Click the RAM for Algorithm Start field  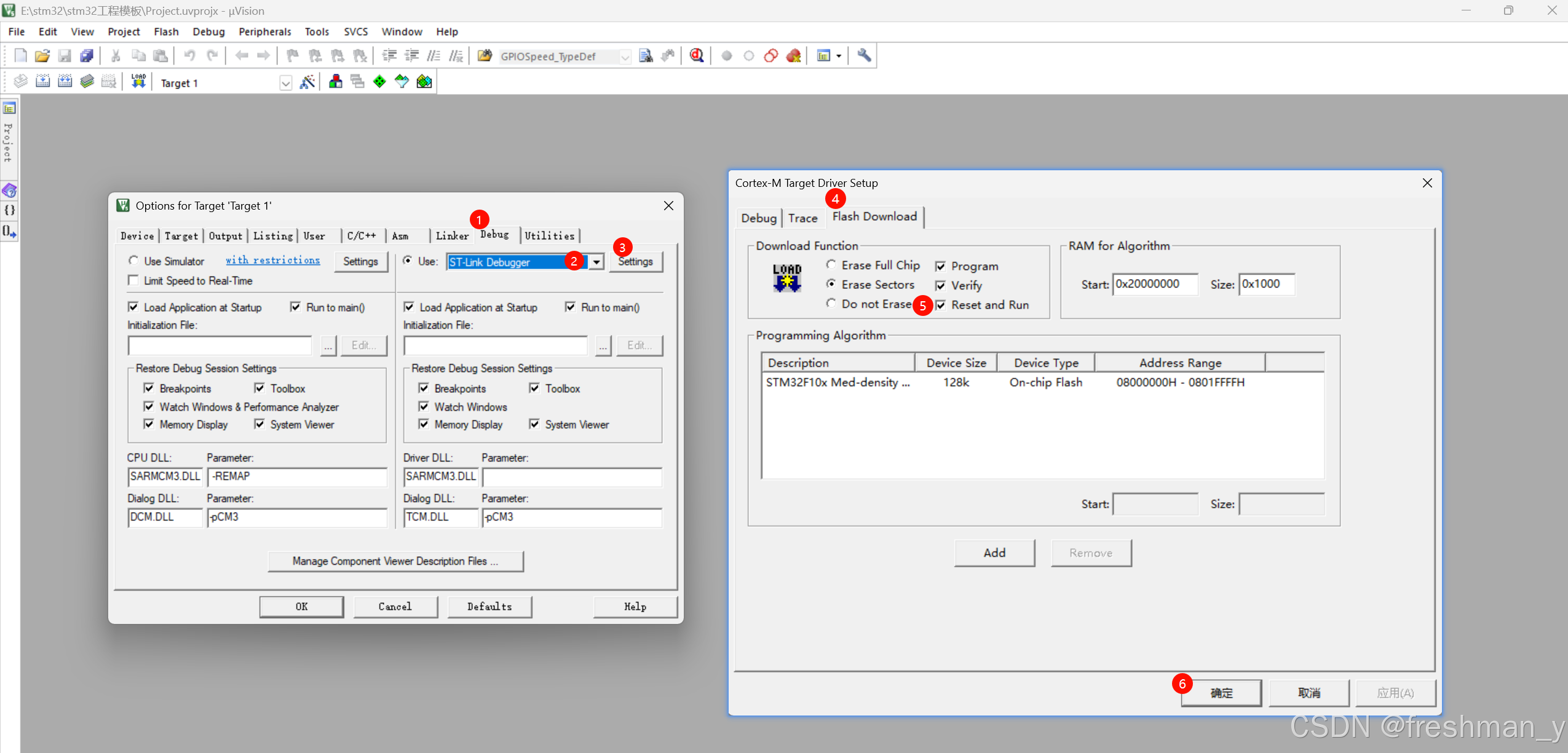tap(1155, 284)
